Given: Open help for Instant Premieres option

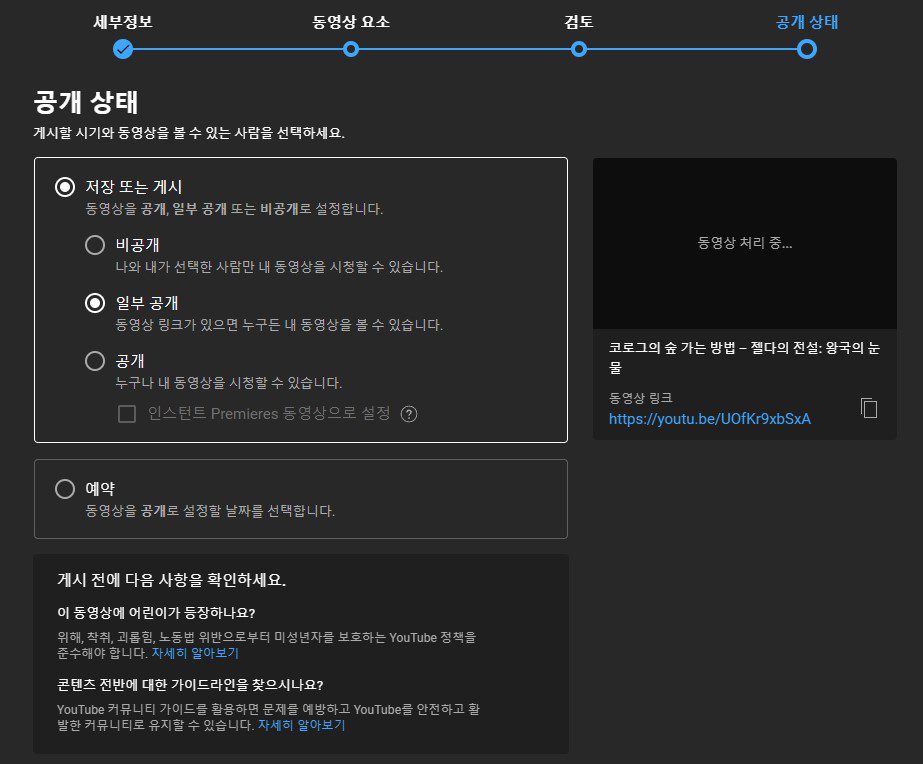Looking at the screenshot, I should pyautogui.click(x=409, y=414).
